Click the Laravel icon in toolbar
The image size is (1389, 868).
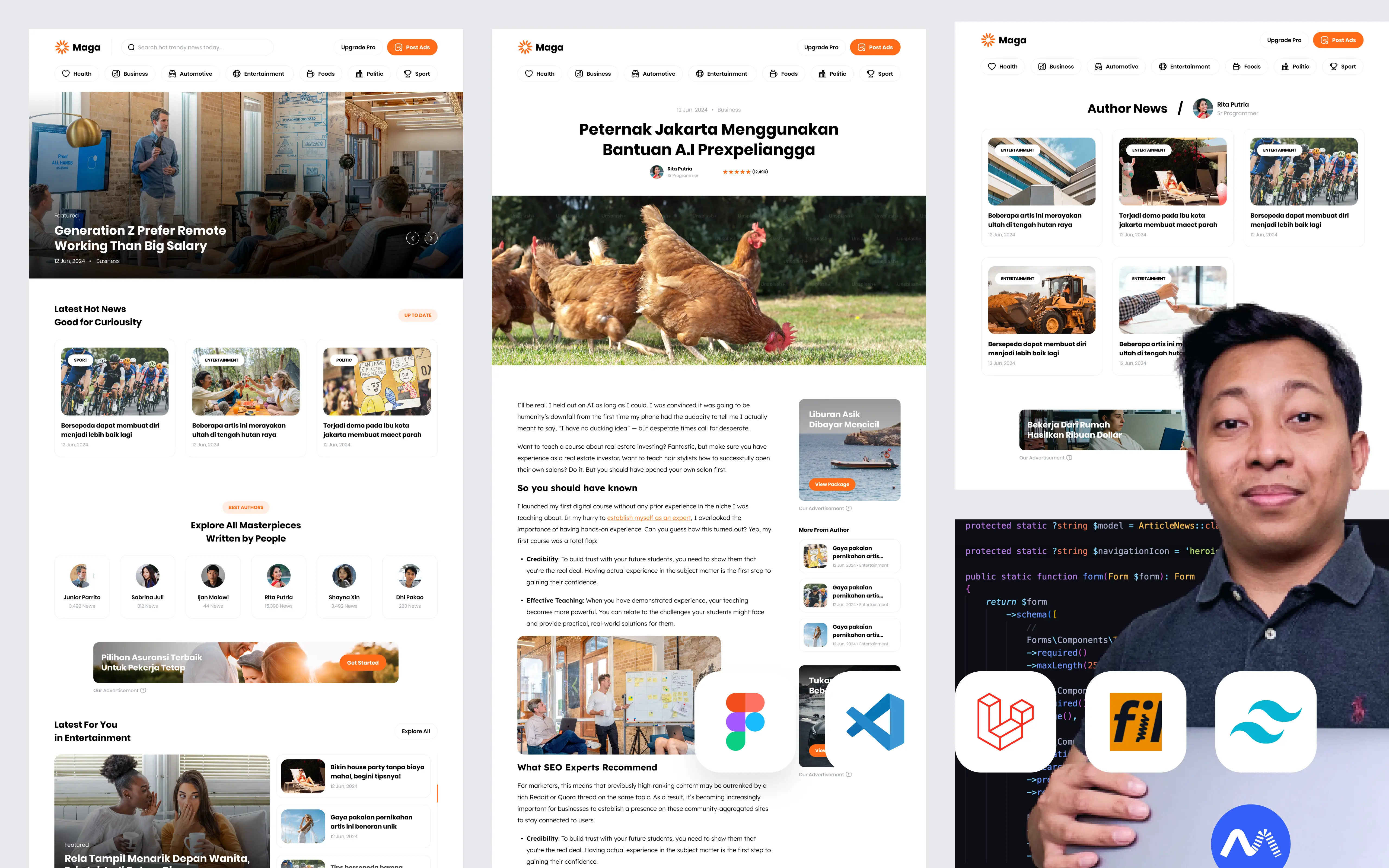[1005, 720]
